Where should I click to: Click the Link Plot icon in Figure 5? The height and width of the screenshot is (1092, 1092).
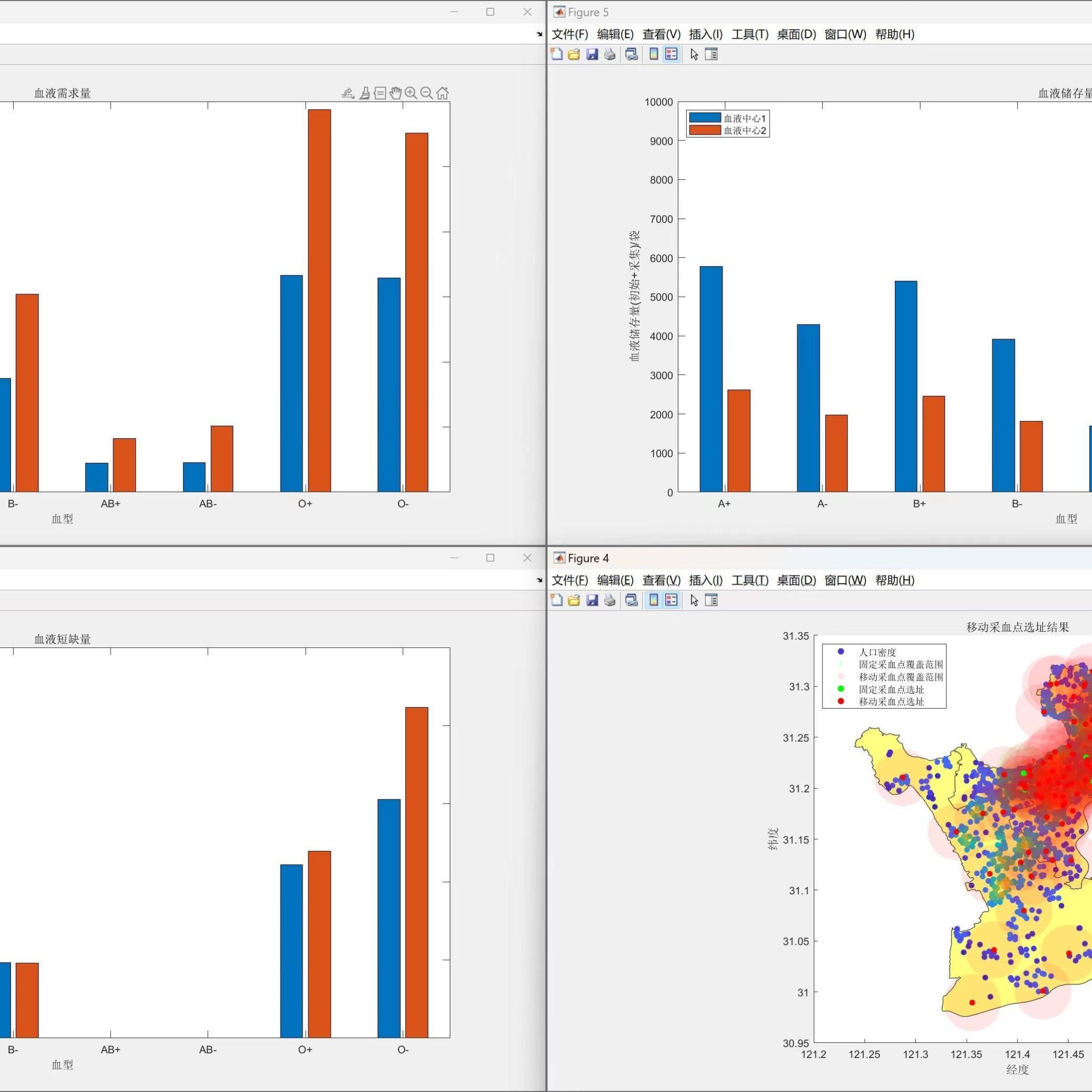coord(631,55)
